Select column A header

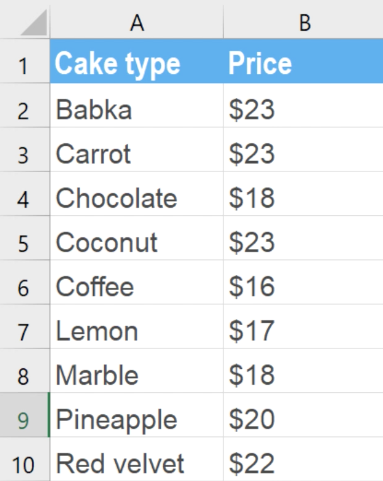click(x=137, y=22)
